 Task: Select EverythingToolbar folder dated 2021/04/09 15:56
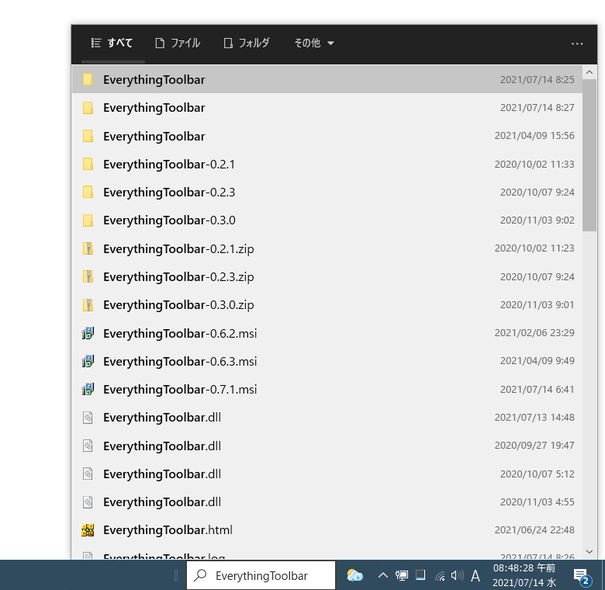tap(327, 136)
